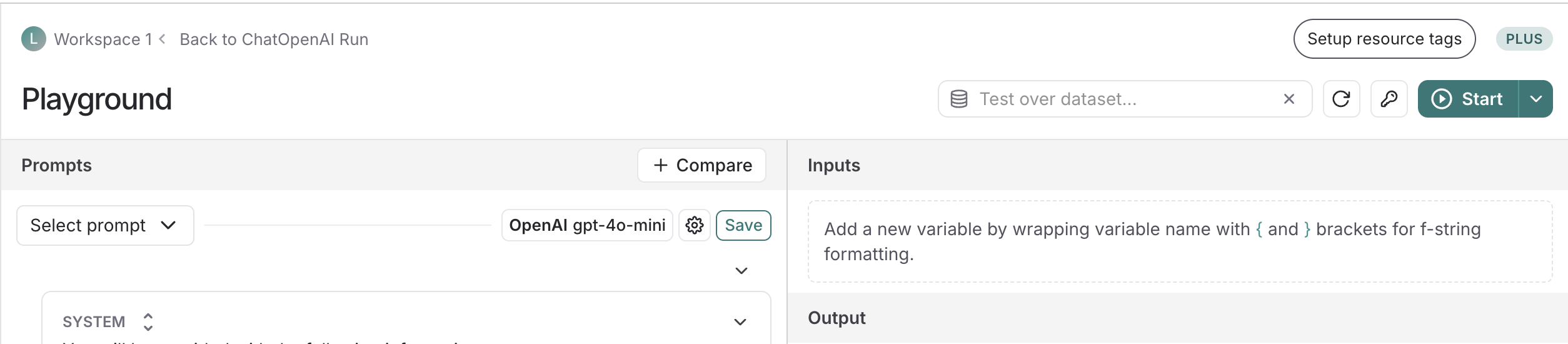The height and width of the screenshot is (344, 1568).
Task: Click the PLUS plan badge
Action: [x=1523, y=39]
